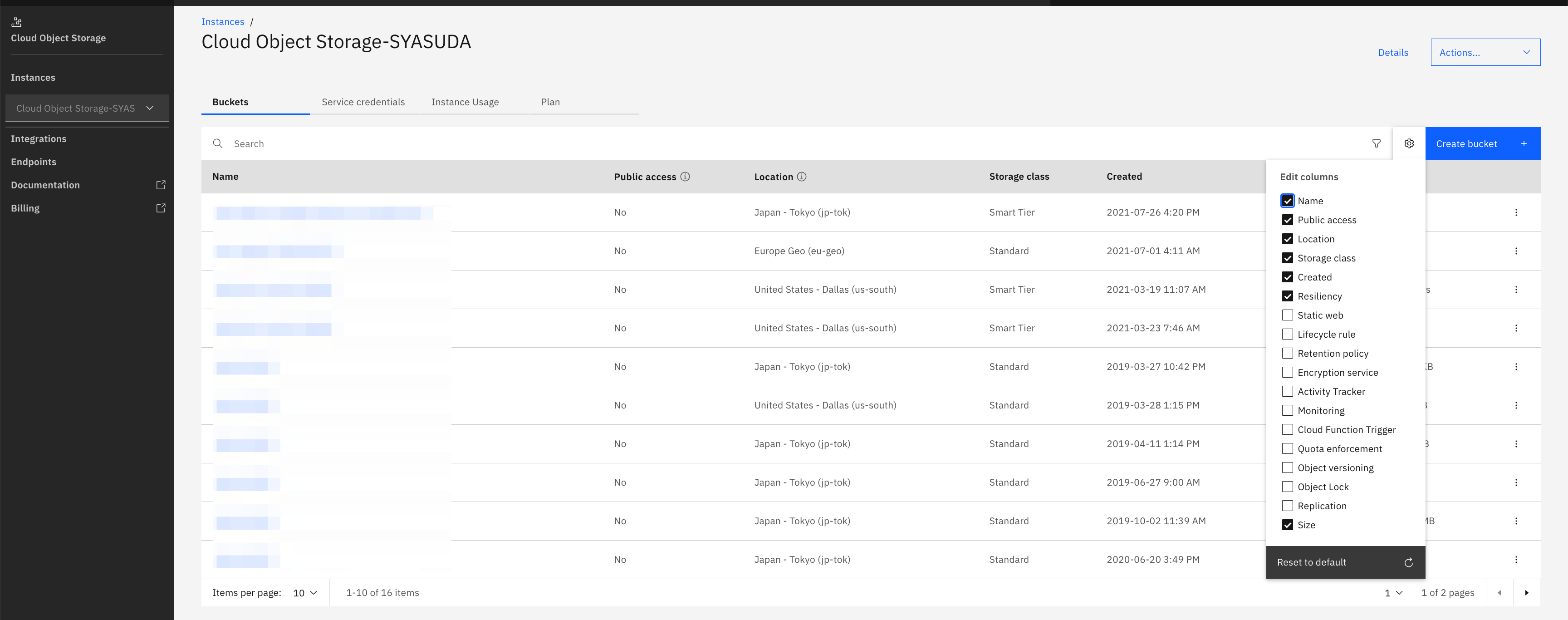1568x620 pixels.
Task: Open overflow menu for first bucket row
Action: pos(1516,212)
